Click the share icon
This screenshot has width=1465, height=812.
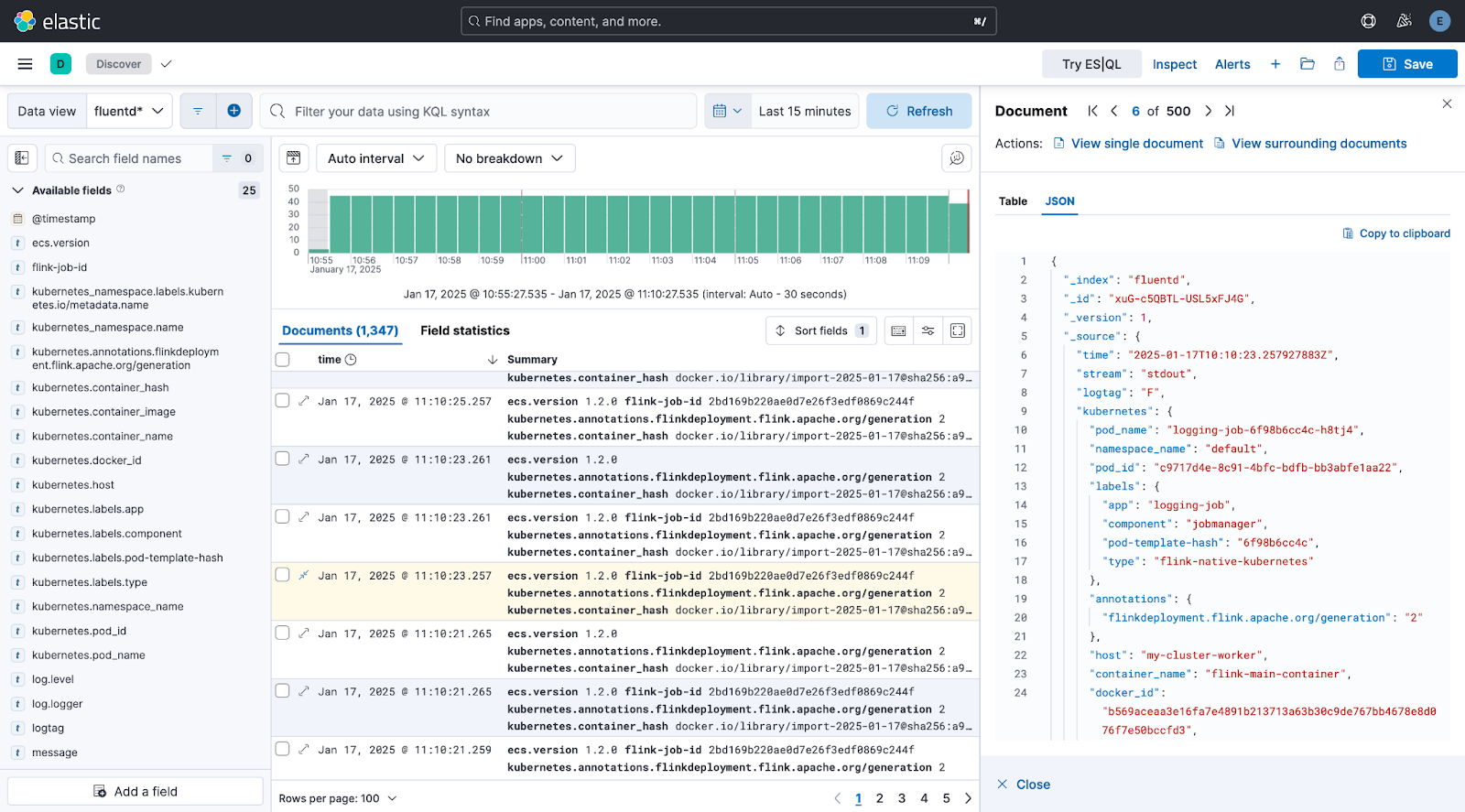point(1340,64)
